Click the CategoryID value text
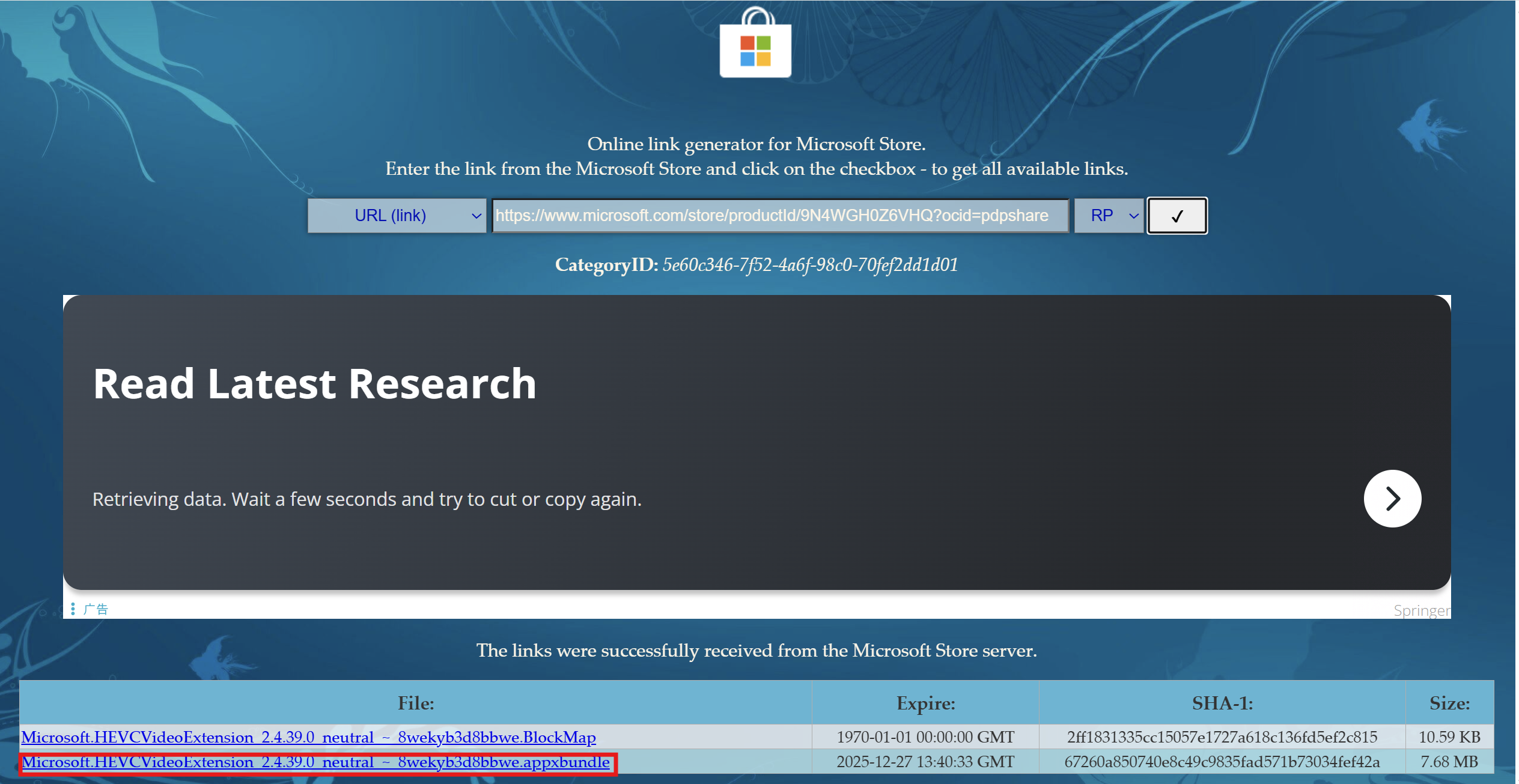The width and height of the screenshot is (1519, 784). pos(809,265)
